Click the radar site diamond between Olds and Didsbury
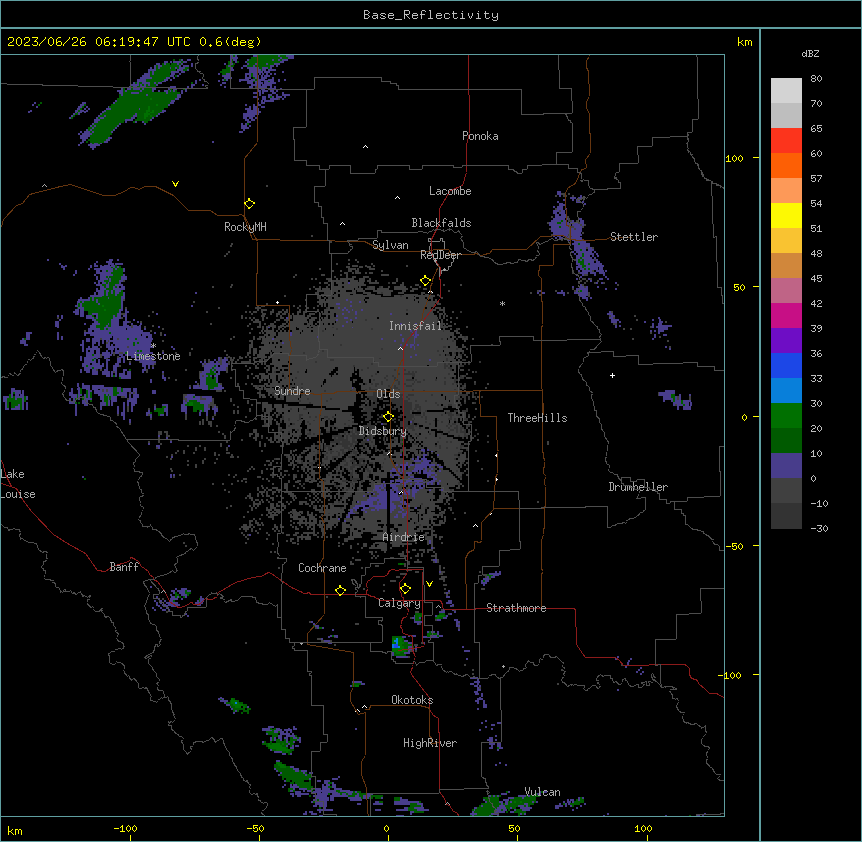 click(389, 417)
